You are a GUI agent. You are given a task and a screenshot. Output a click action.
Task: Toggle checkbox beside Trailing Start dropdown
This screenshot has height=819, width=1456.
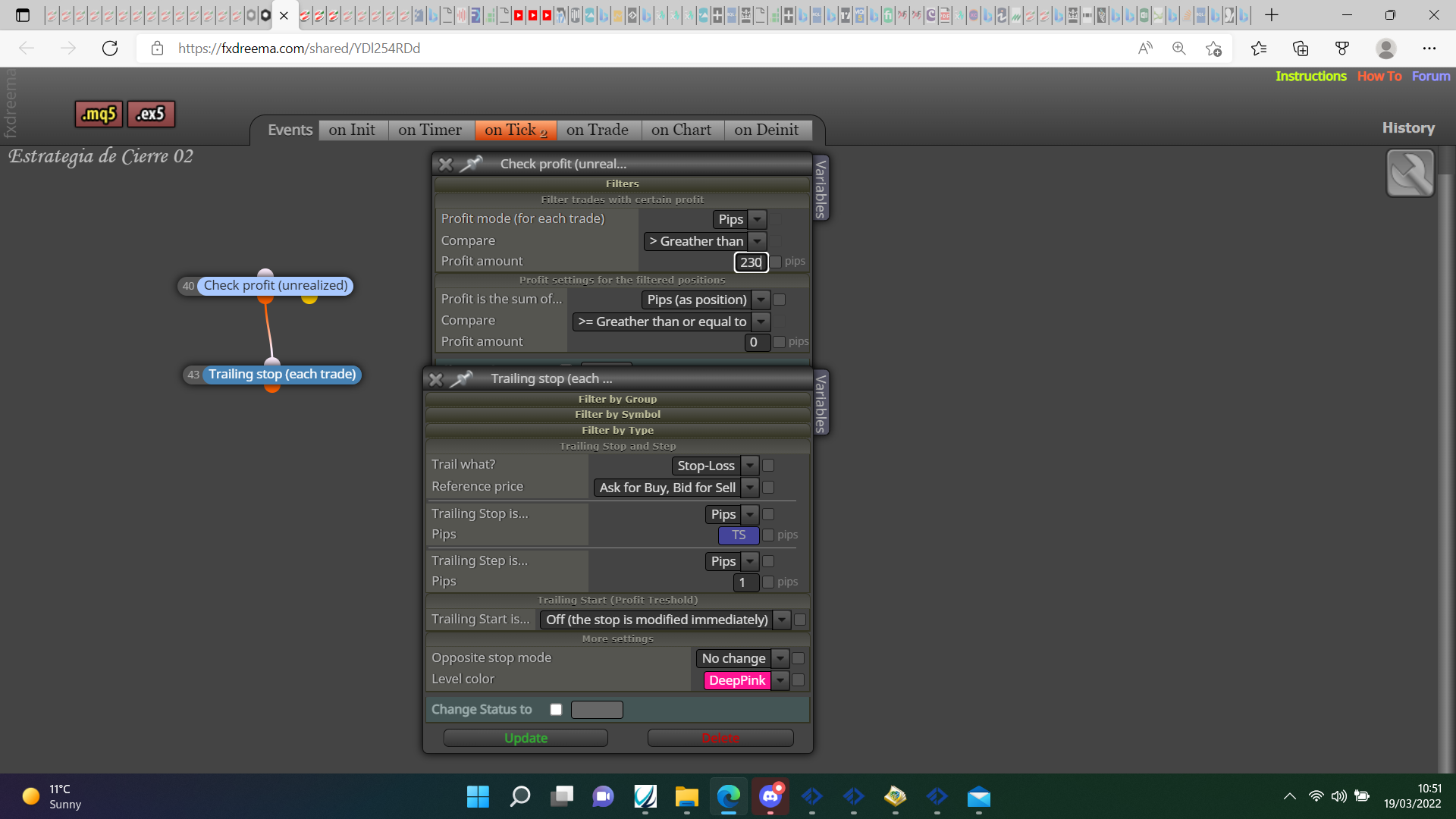[x=800, y=620]
